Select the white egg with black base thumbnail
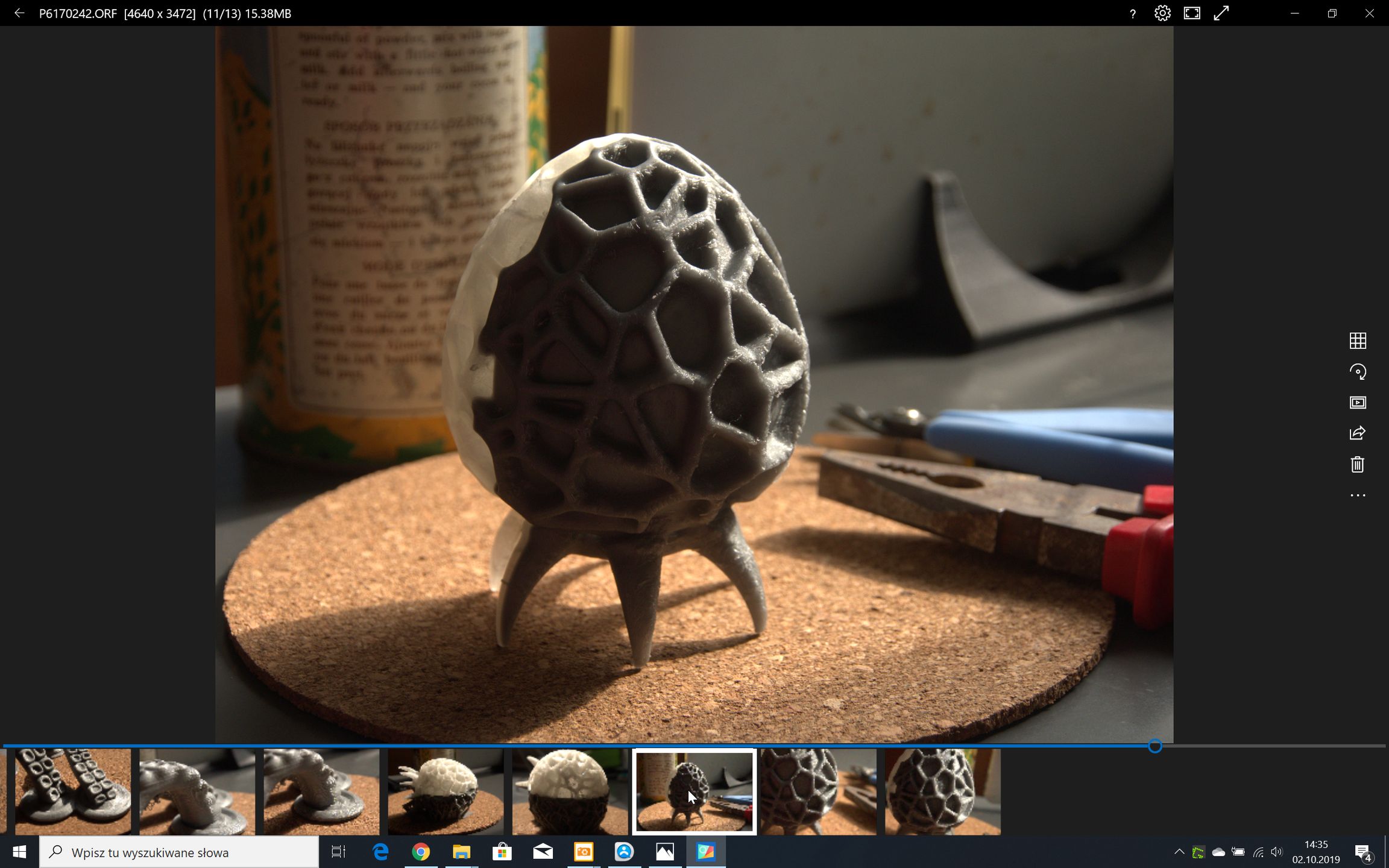Image resolution: width=1389 pixels, height=868 pixels. [570, 791]
